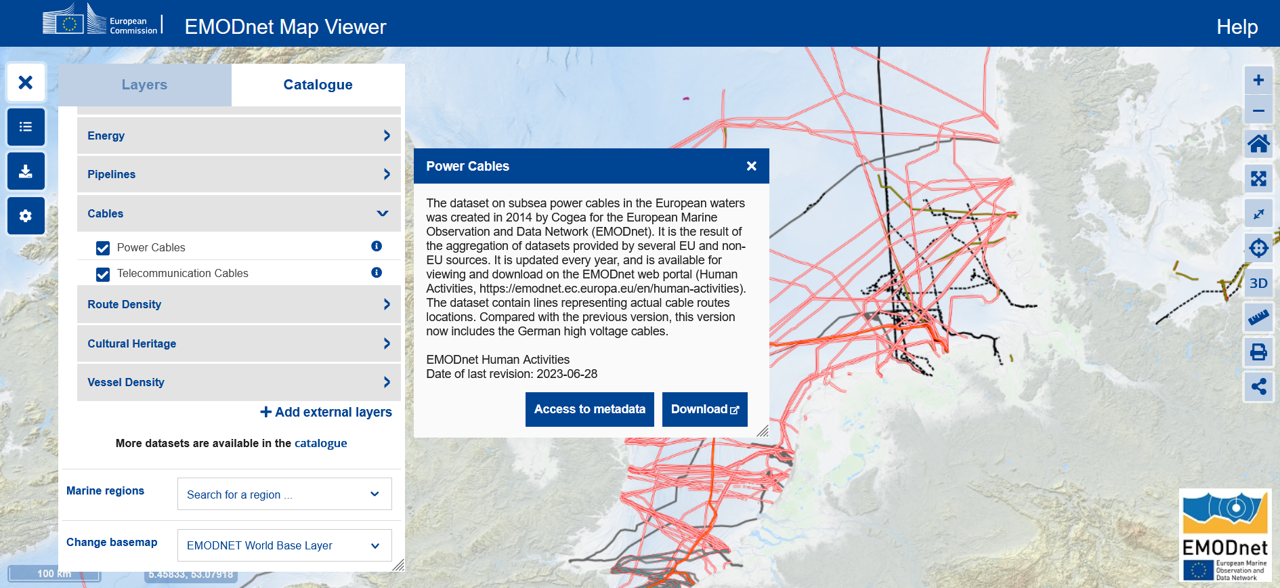Close the Power Cables info popup
Viewport: 1280px width, 588px height.
coord(751,166)
